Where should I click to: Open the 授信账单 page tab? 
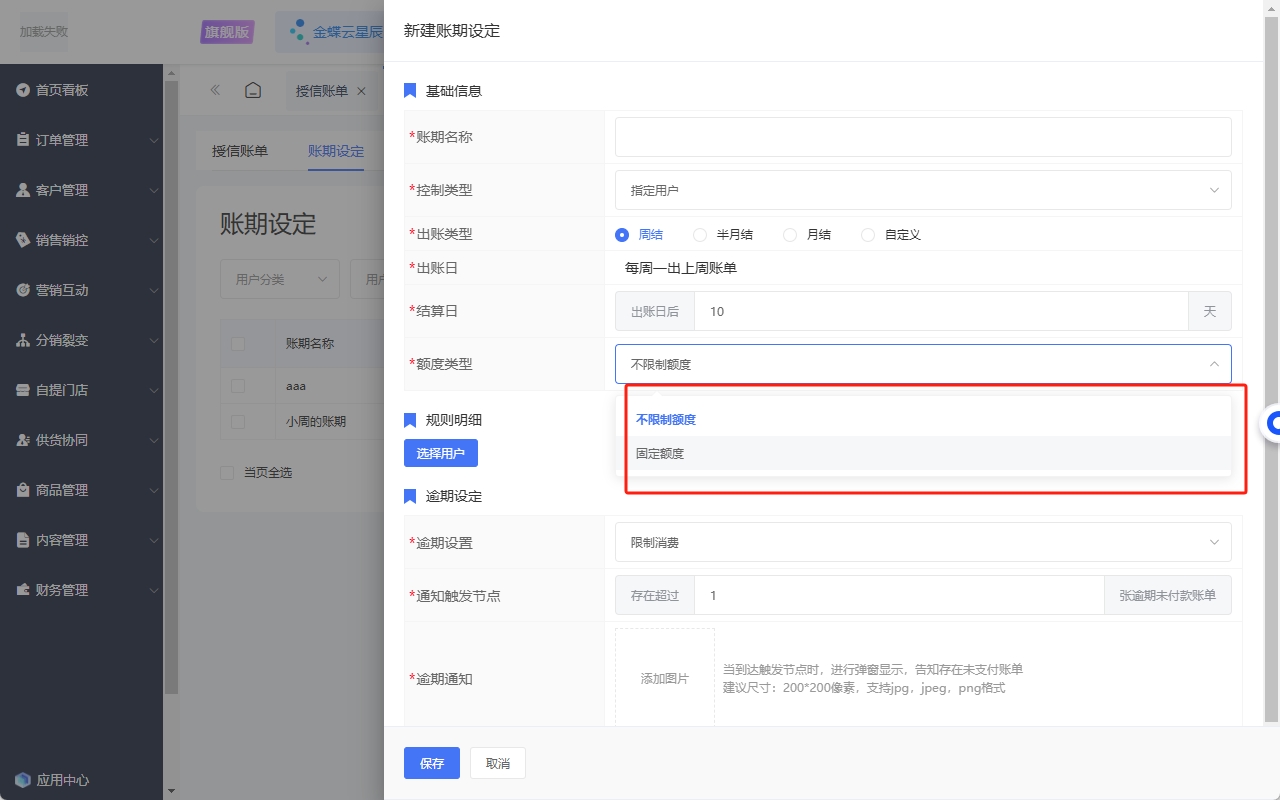tap(322, 91)
